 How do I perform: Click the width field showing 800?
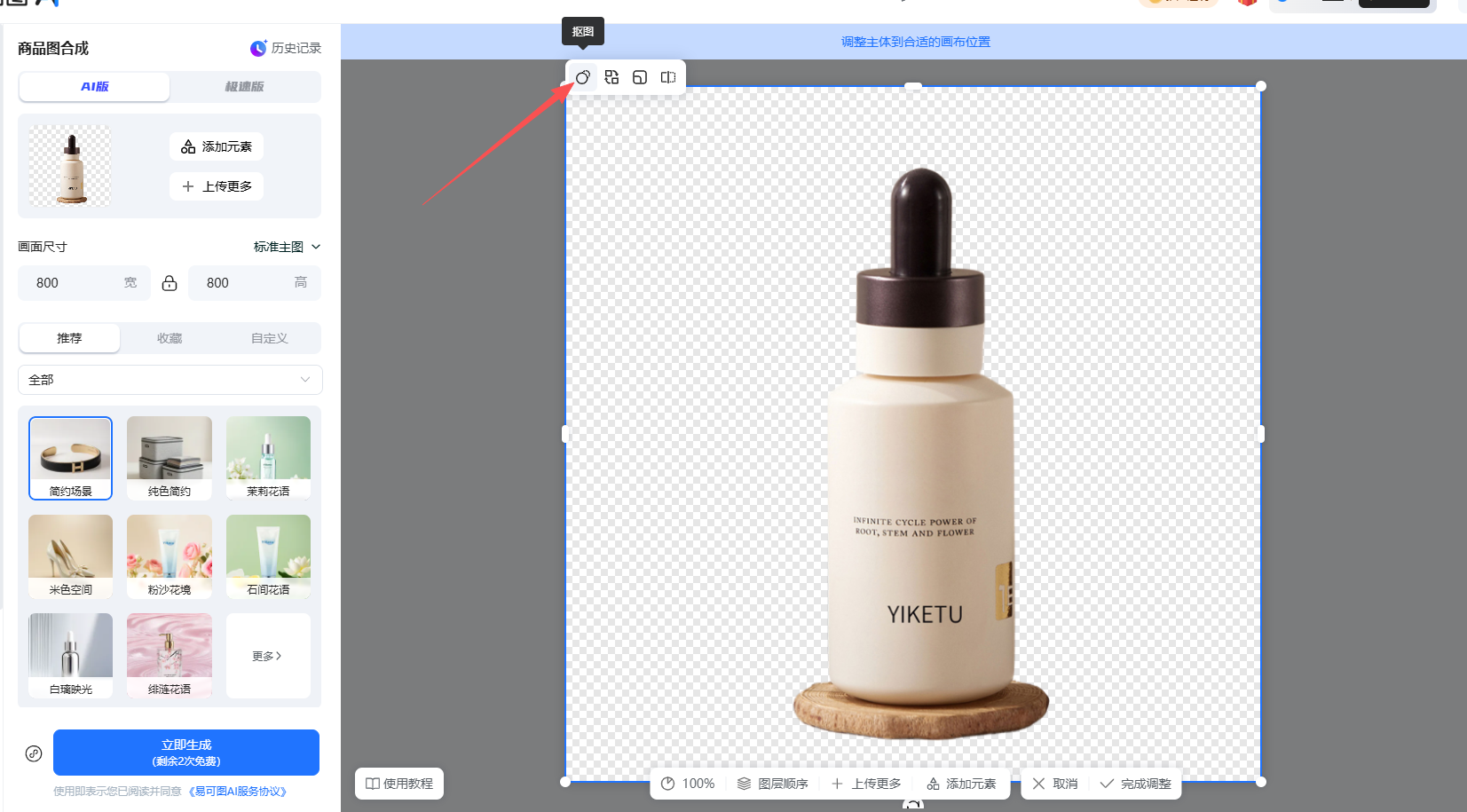84,283
